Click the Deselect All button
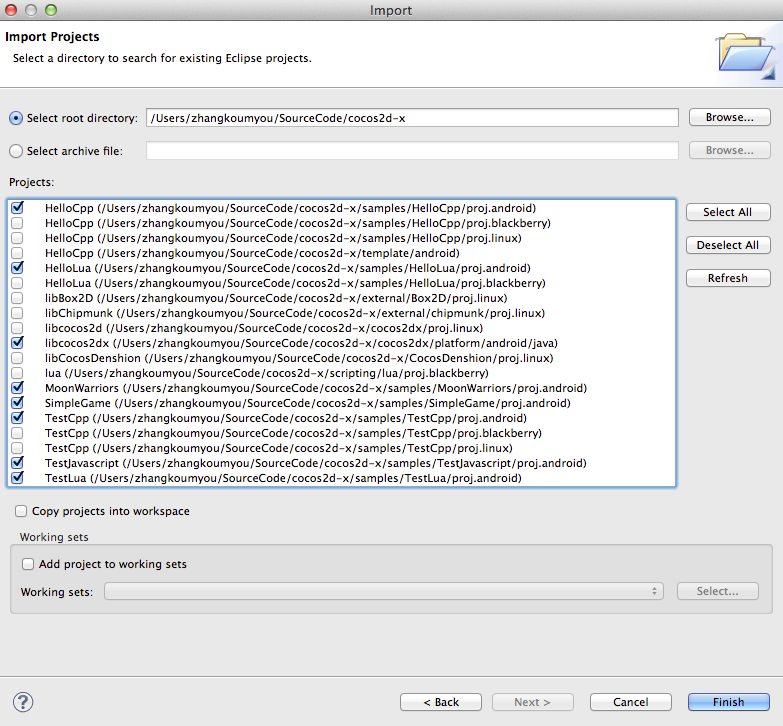 click(728, 245)
